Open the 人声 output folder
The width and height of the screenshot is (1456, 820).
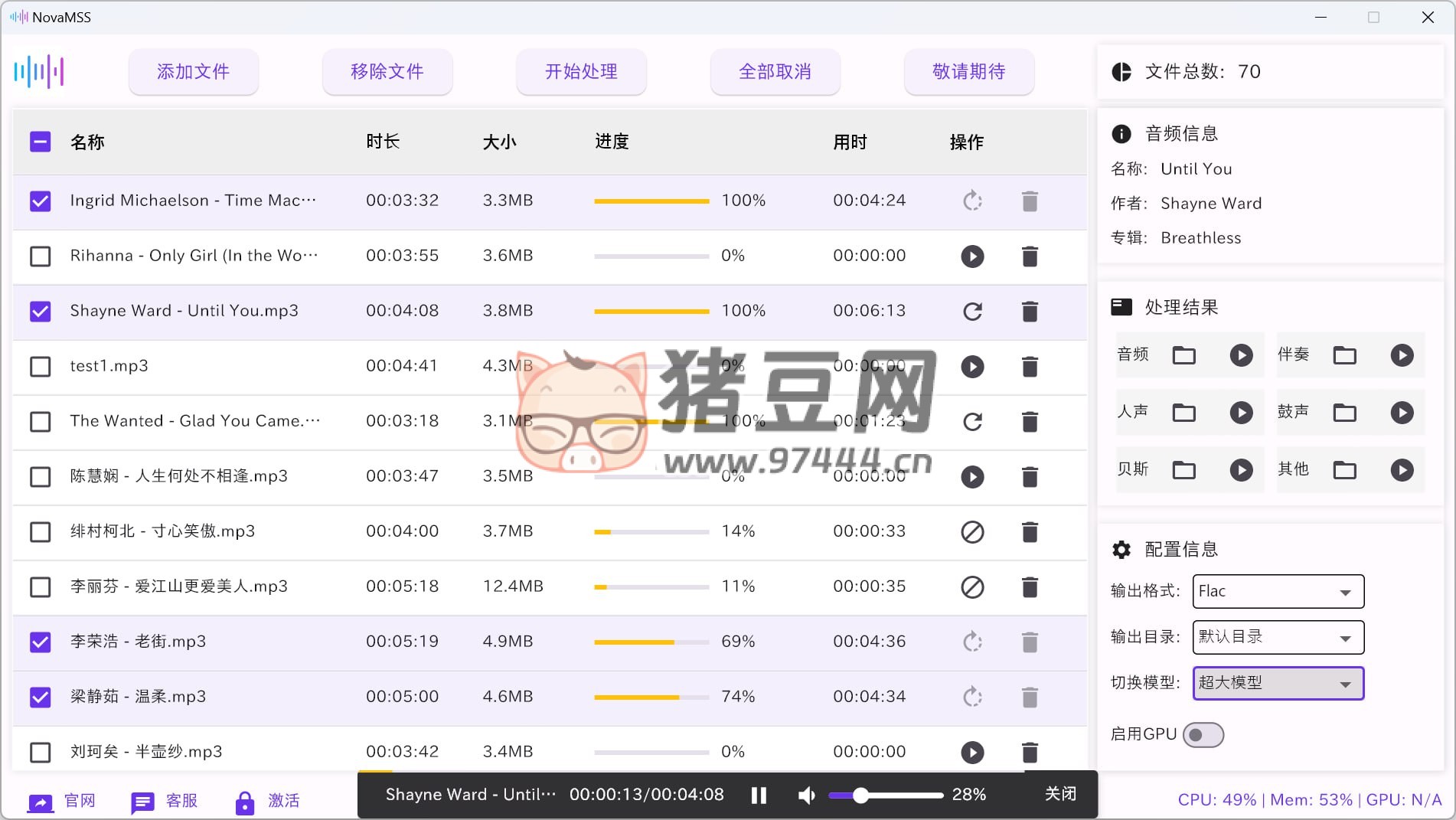pyautogui.click(x=1183, y=413)
